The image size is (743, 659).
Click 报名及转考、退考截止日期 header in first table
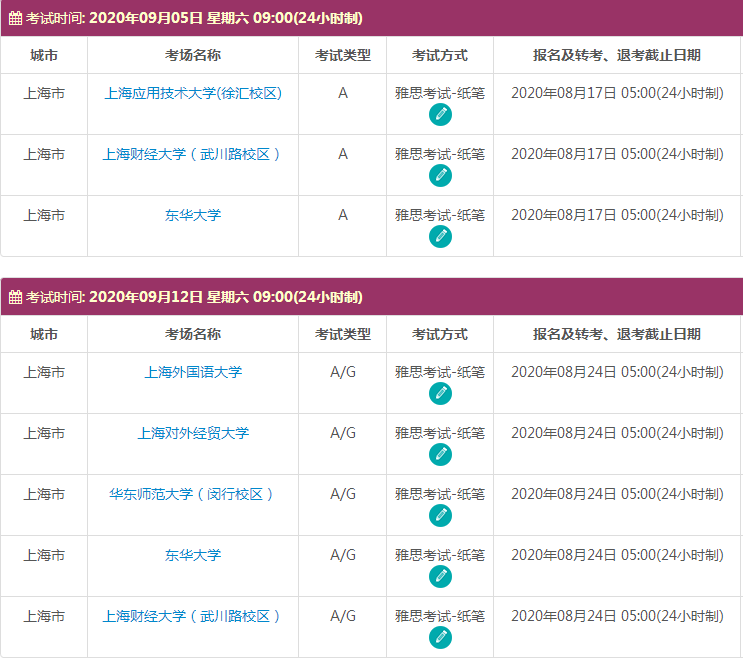tap(617, 55)
